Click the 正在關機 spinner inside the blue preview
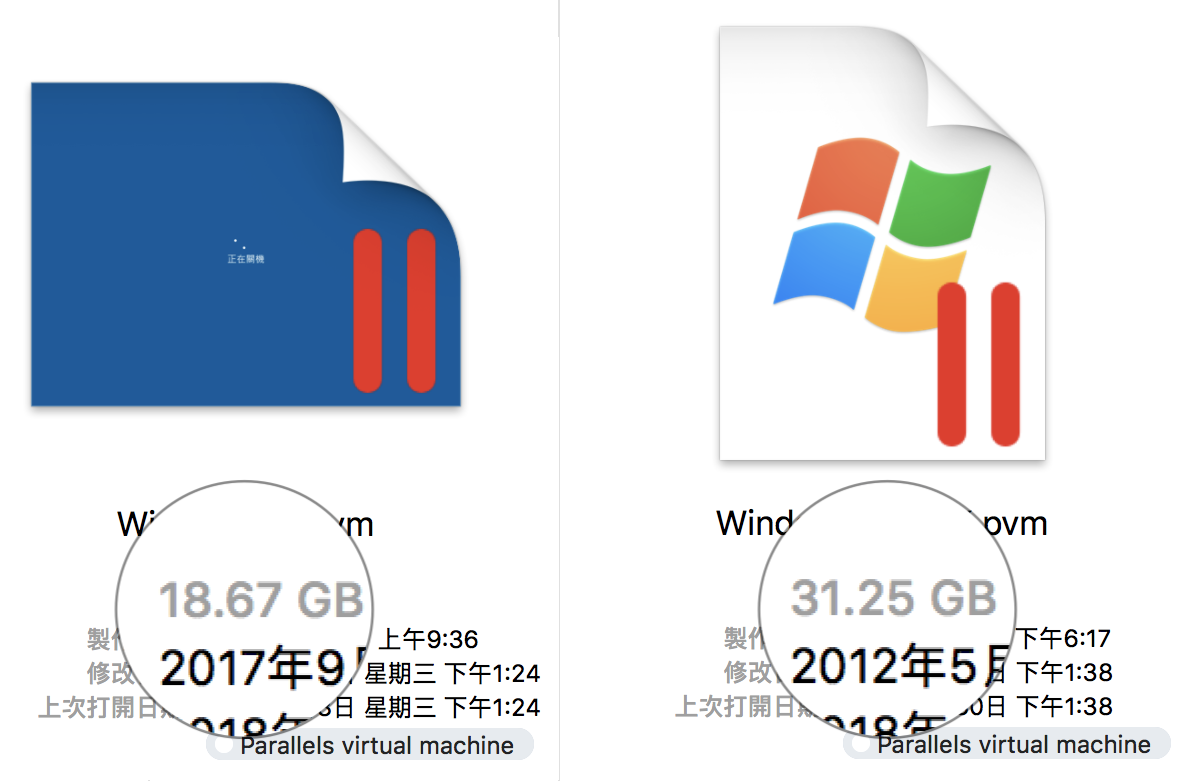1188x781 pixels. [245, 251]
